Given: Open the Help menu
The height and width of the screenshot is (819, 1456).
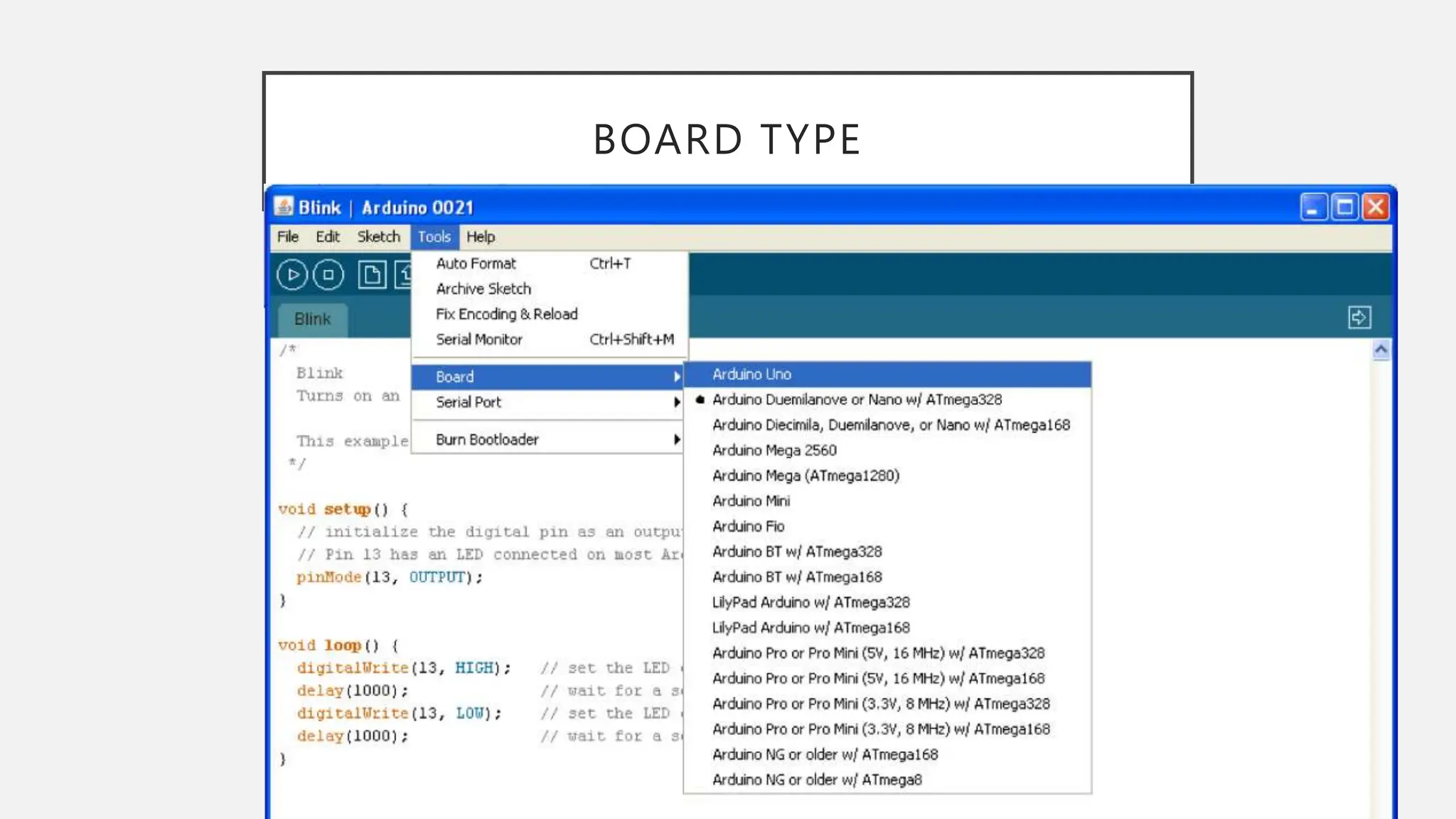Looking at the screenshot, I should pyautogui.click(x=481, y=237).
